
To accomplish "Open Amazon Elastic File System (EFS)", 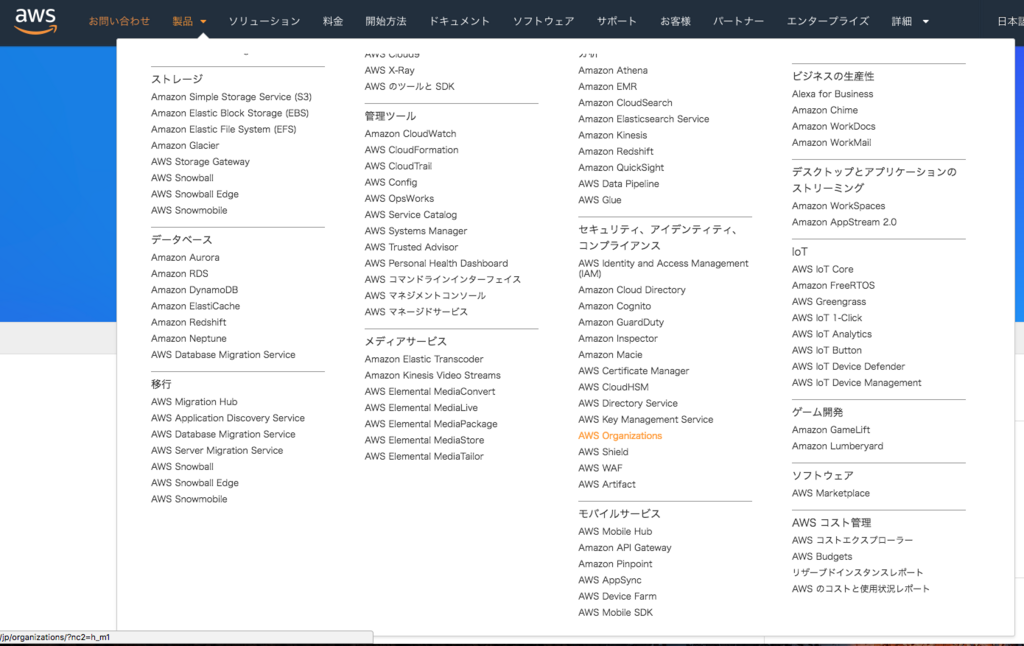I will click(x=223, y=129).
